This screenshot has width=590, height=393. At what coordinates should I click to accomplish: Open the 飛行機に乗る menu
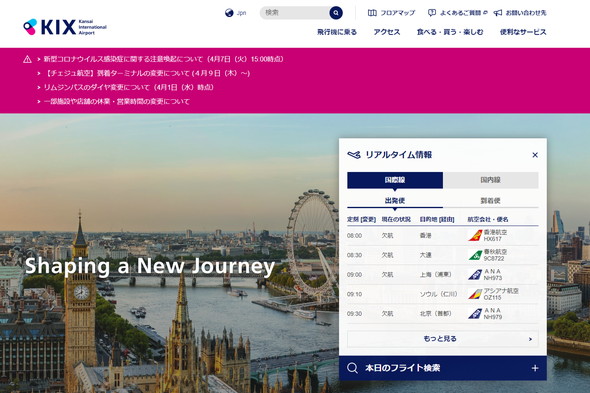point(337,32)
